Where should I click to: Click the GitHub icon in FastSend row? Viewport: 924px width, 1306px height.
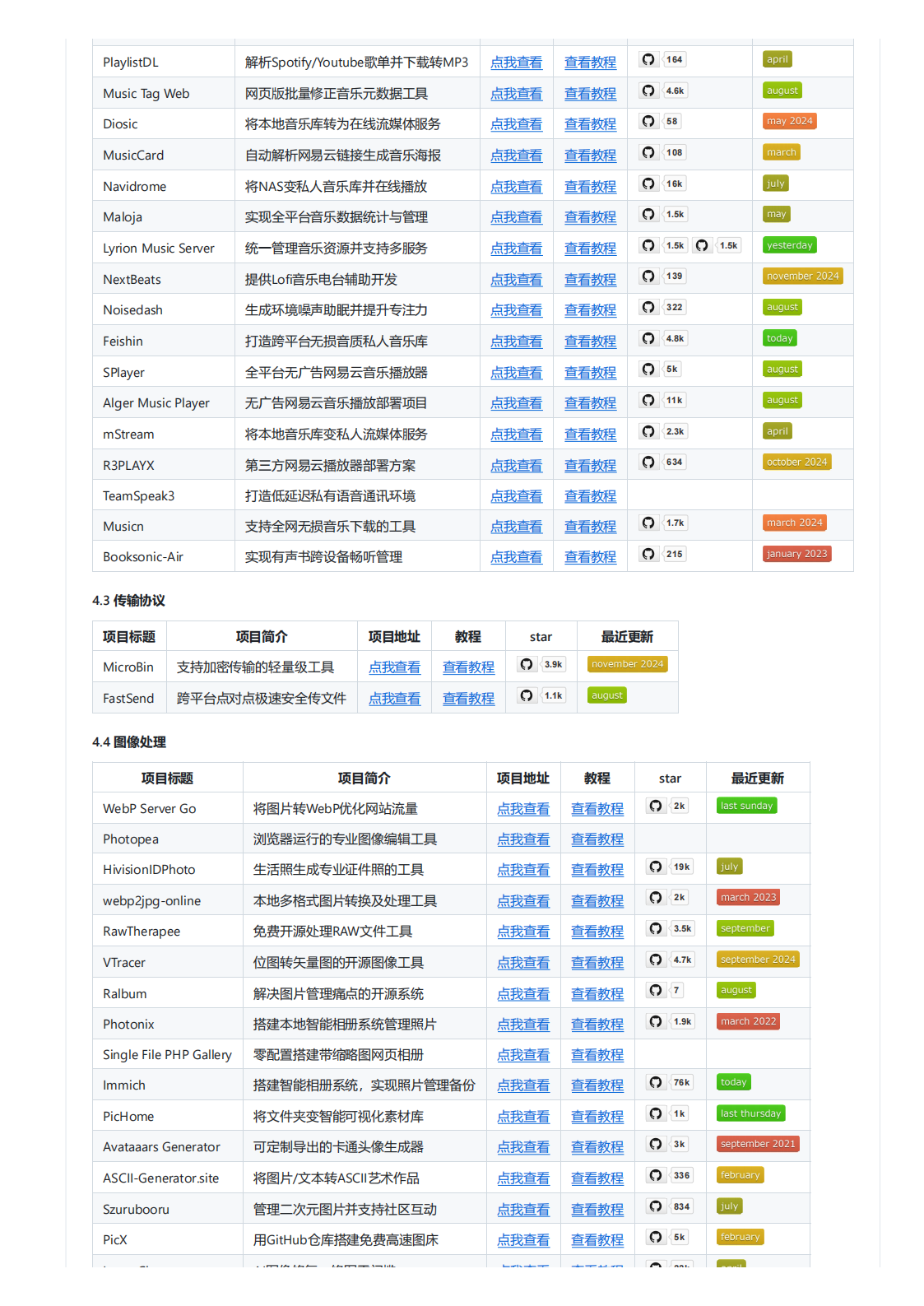(527, 695)
